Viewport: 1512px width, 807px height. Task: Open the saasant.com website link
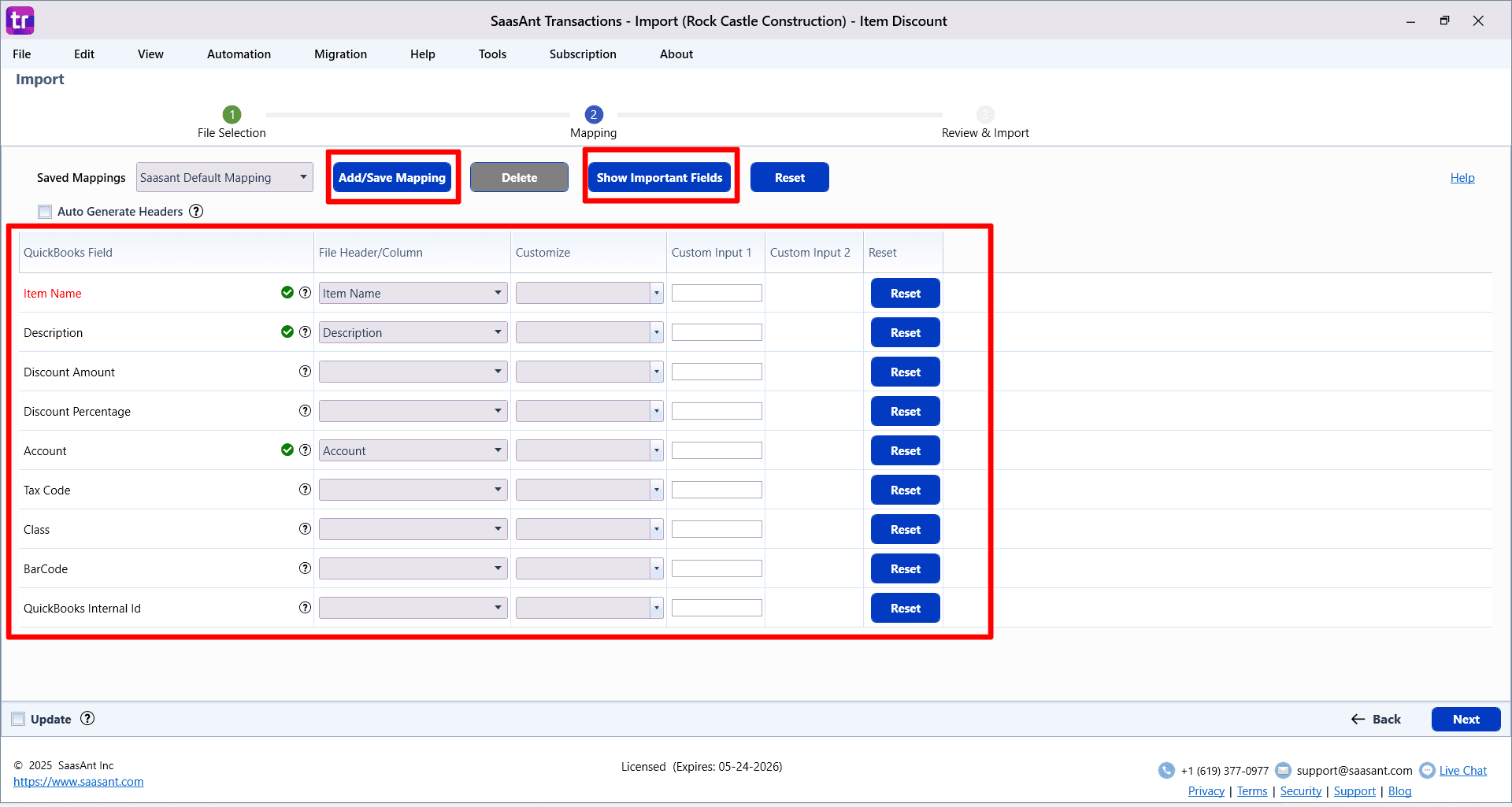pos(78,782)
